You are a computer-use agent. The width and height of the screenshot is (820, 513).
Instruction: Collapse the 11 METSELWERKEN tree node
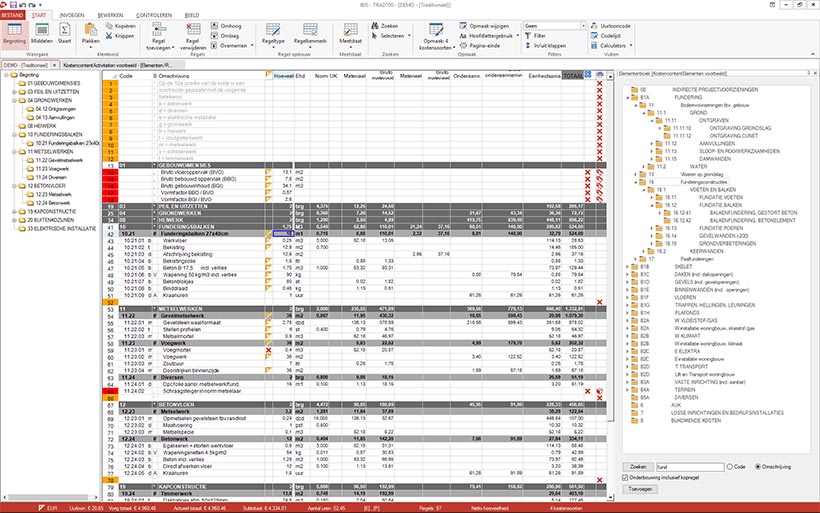tap(14, 152)
